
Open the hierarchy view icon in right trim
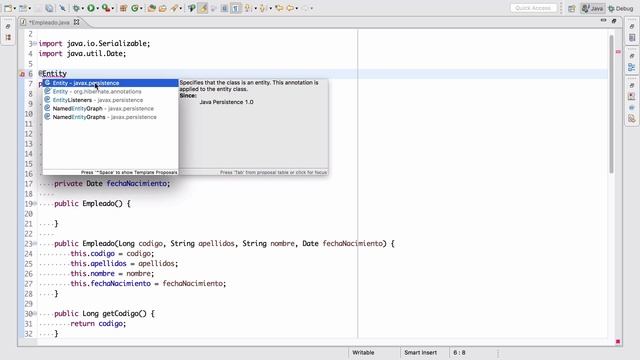[x=632, y=67]
